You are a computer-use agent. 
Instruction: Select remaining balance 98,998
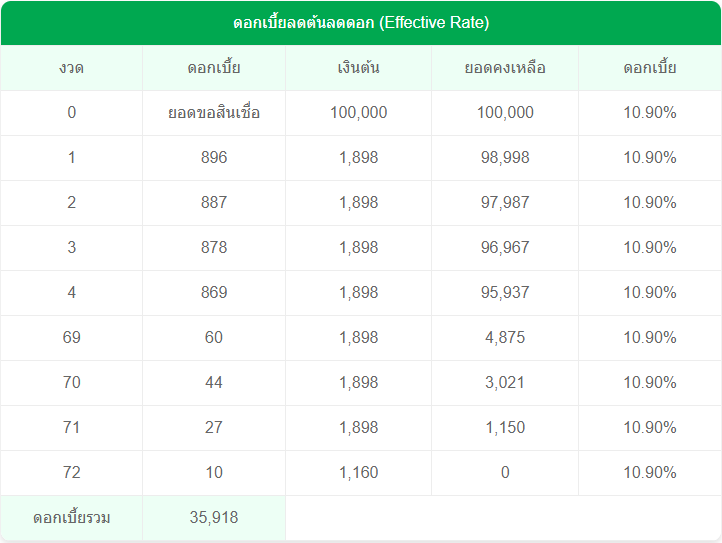click(505, 158)
